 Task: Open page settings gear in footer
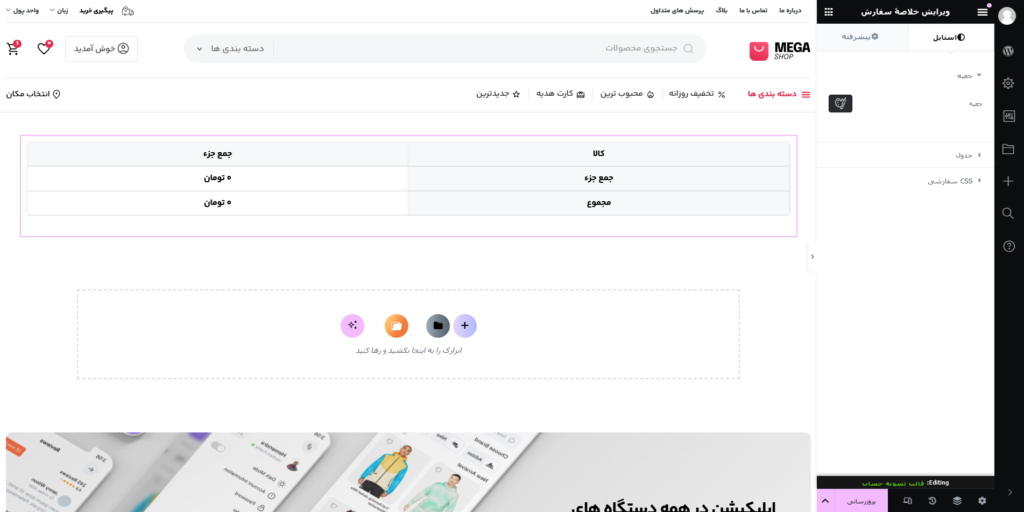tap(981, 500)
